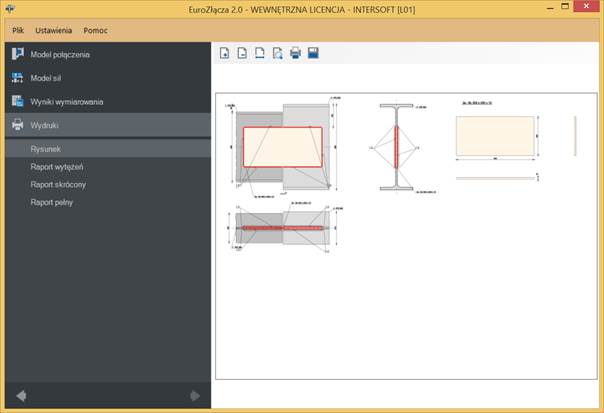This screenshot has width=604, height=413.
Task: Open Raport pełny
Action: (52, 202)
